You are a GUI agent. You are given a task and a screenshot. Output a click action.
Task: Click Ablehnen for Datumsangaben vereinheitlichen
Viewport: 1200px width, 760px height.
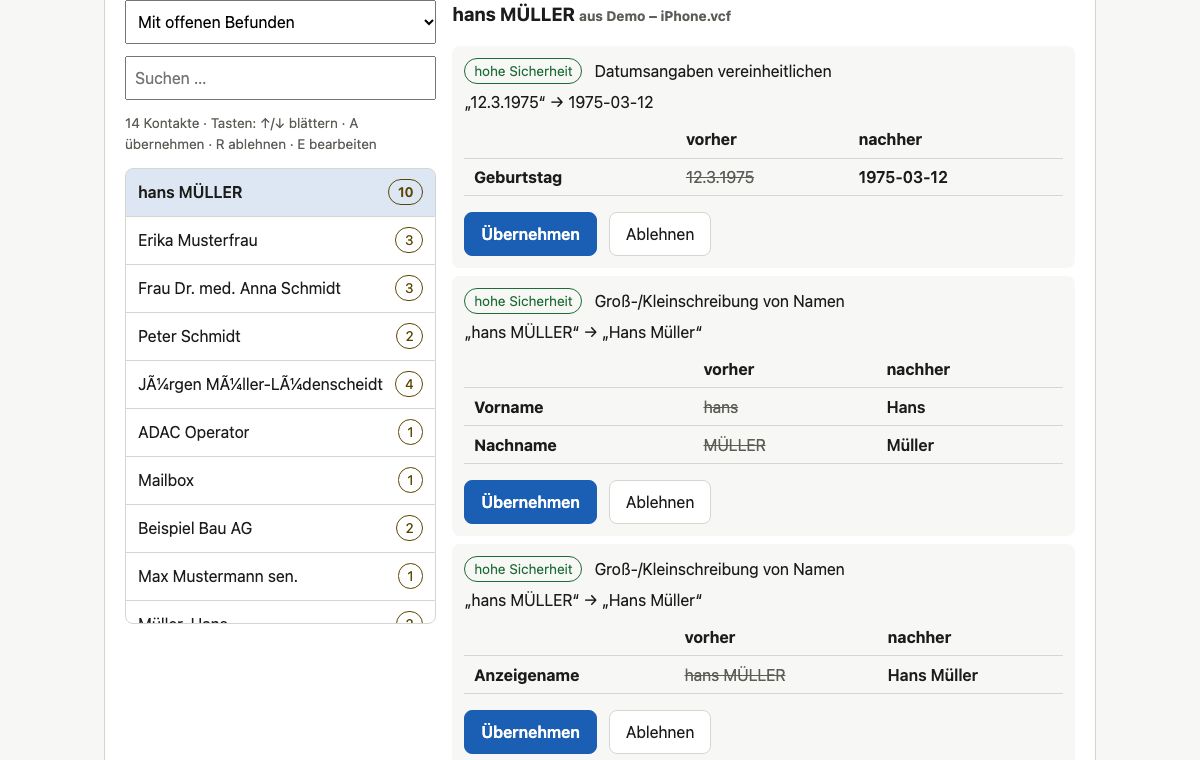point(660,234)
